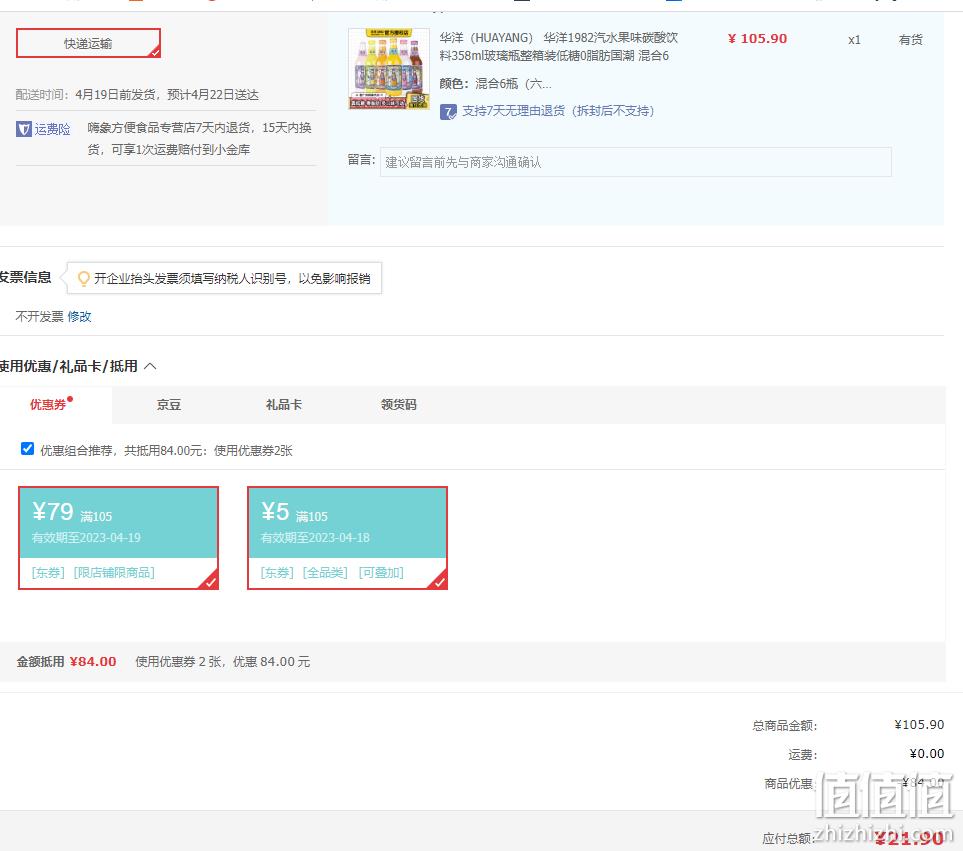Click the product price ¥105.90
Image resolution: width=963 pixels, height=851 pixels.
tap(757, 39)
